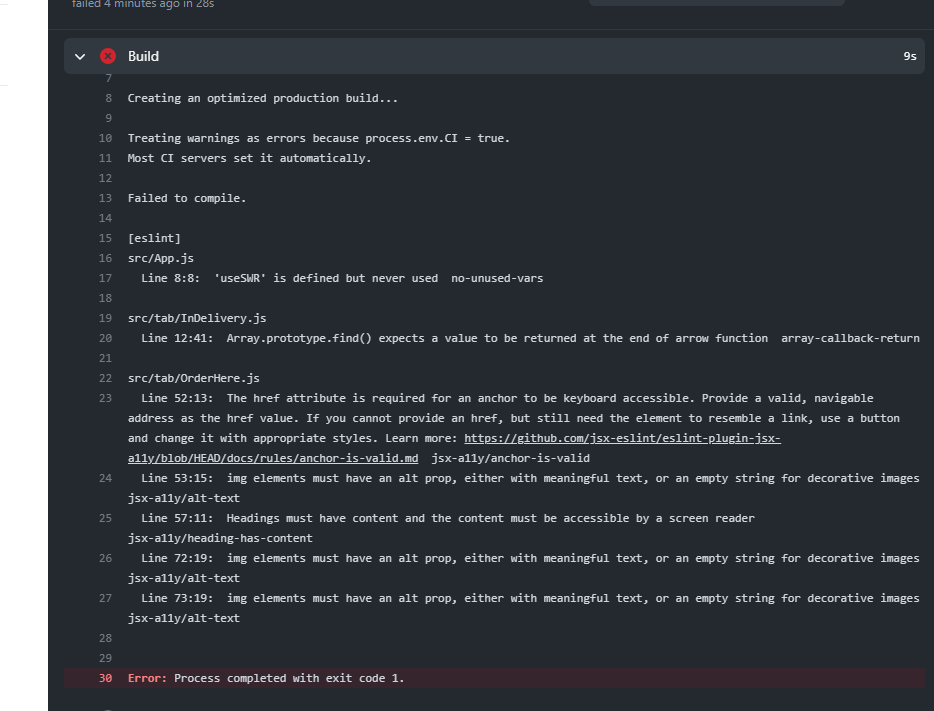Open the anchor-is-valid.md GitHub link

[454, 448]
